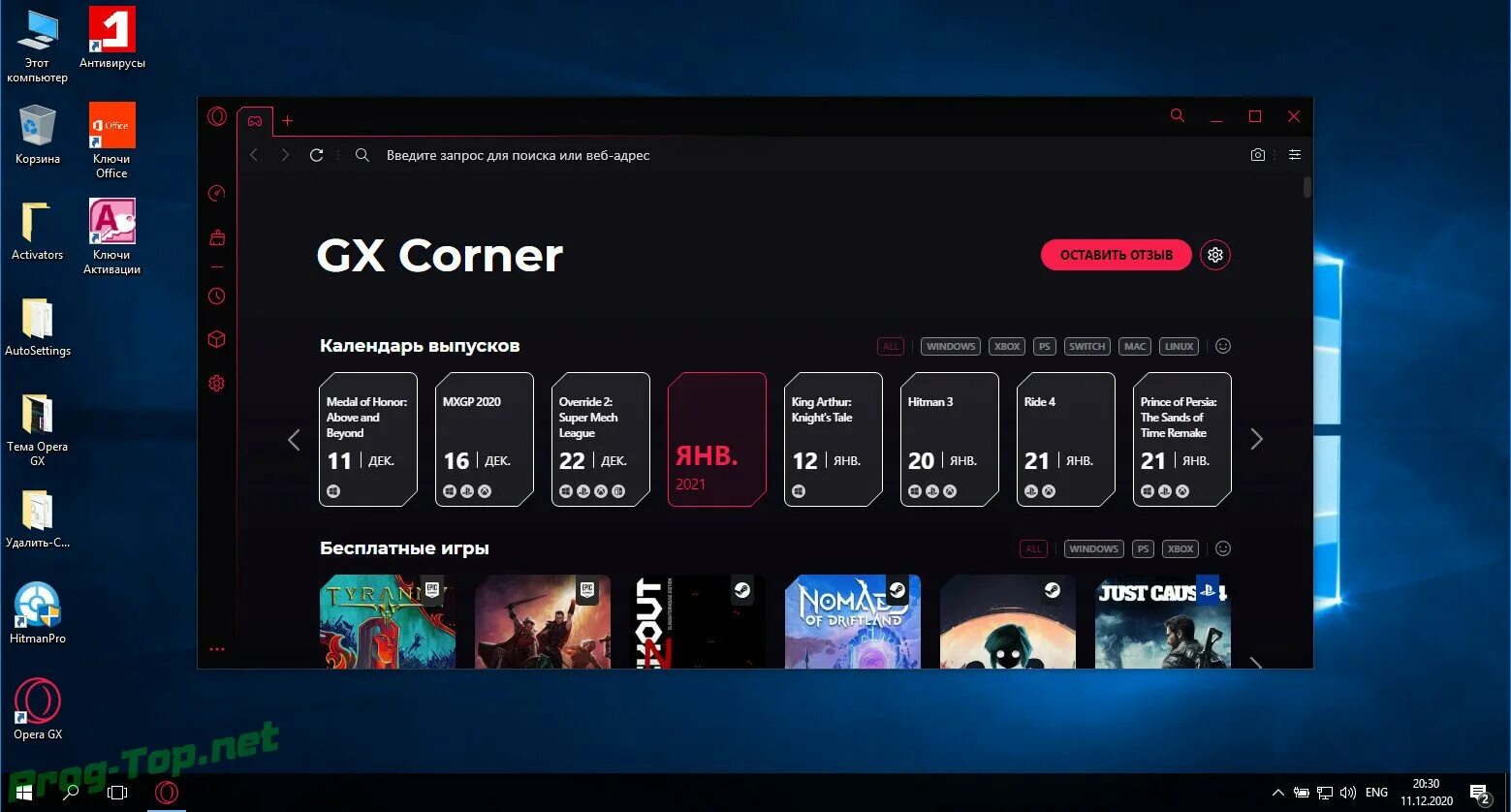Open the Opera menu logo in the browser
The width and height of the screenshot is (1511, 812).
(217, 117)
